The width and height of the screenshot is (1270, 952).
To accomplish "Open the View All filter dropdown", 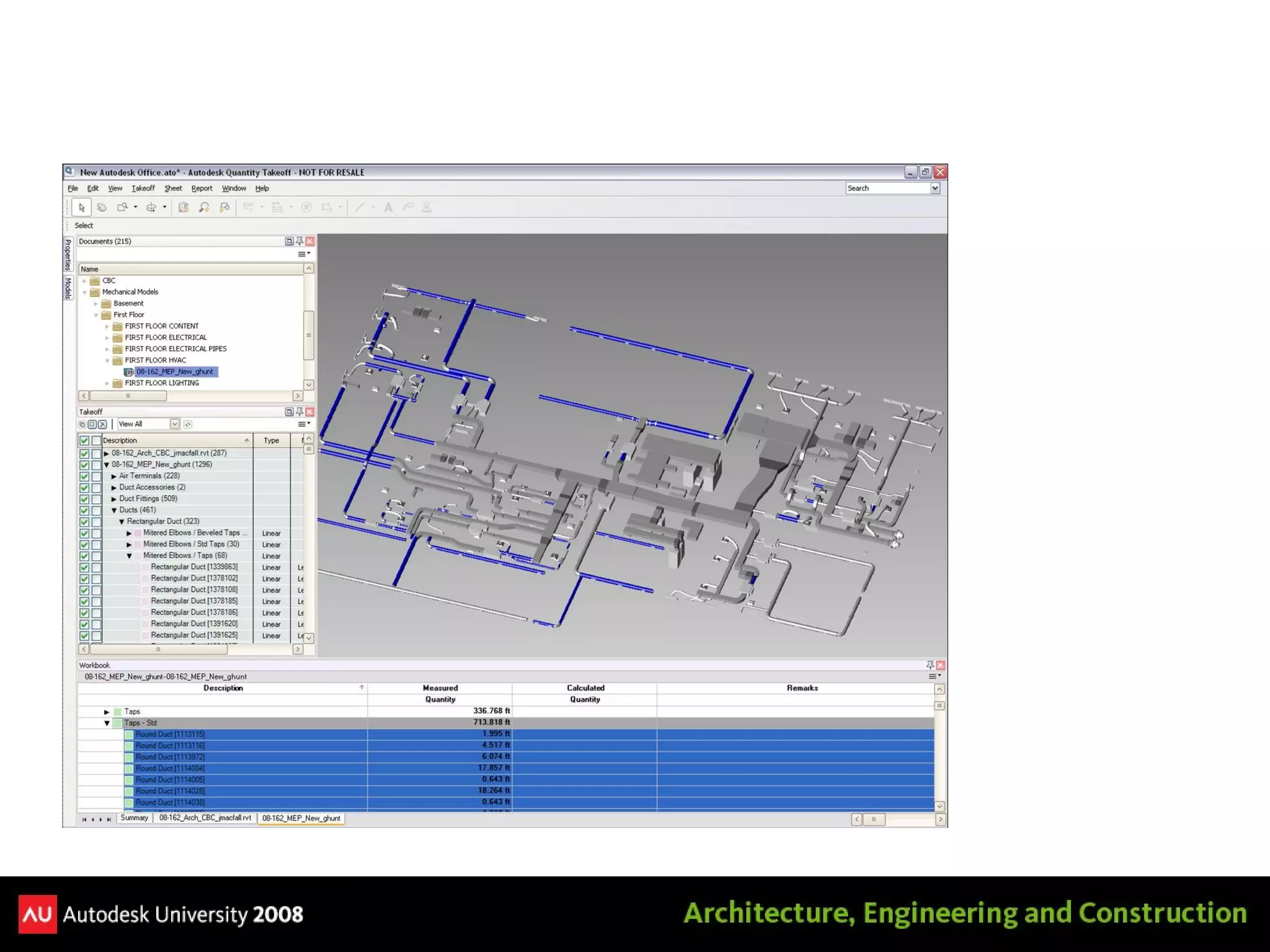I will (x=174, y=424).
